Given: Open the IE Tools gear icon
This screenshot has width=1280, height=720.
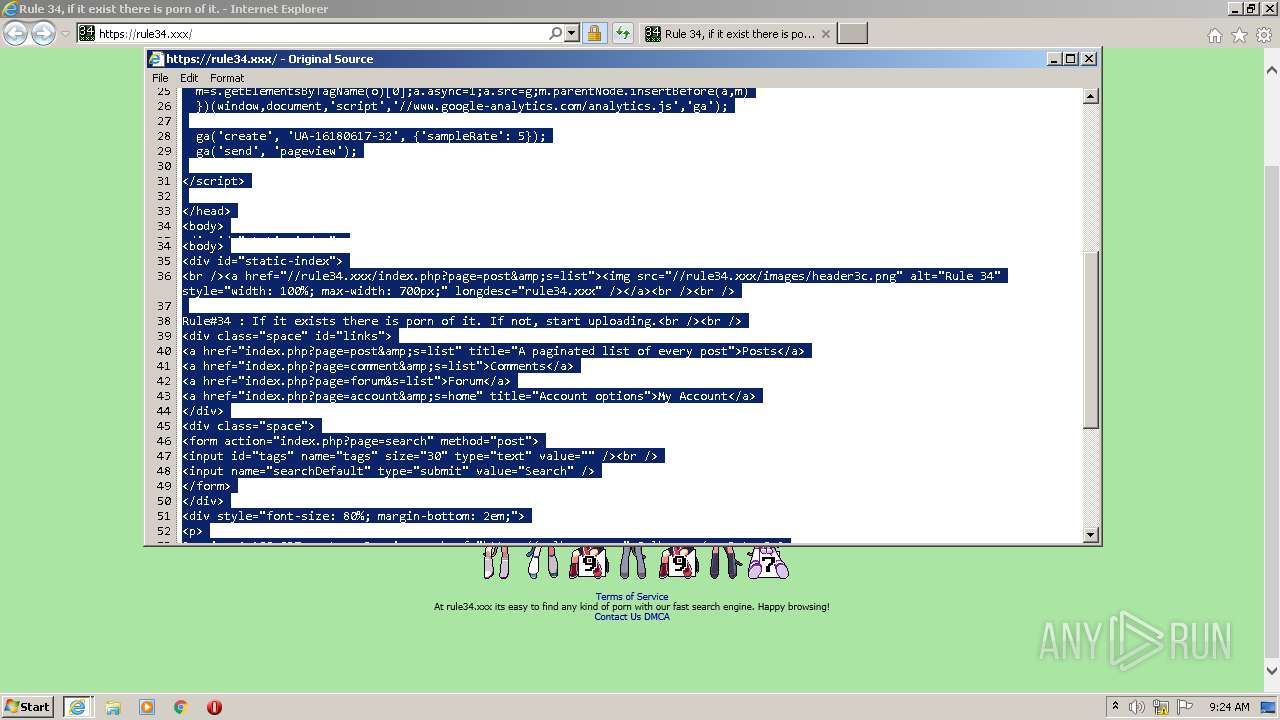Looking at the screenshot, I should 1264,35.
